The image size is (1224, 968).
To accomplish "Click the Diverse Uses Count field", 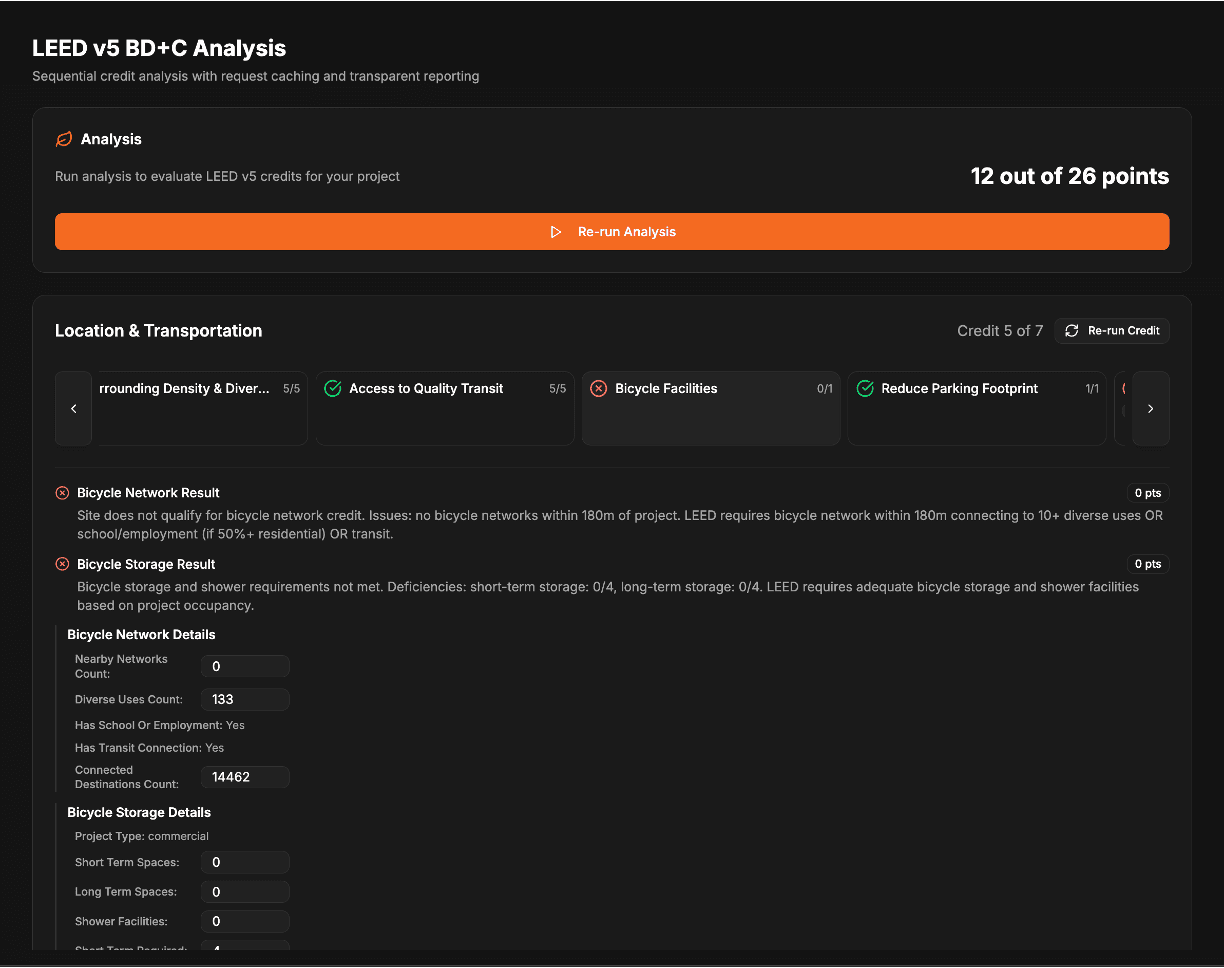I will coord(245,700).
